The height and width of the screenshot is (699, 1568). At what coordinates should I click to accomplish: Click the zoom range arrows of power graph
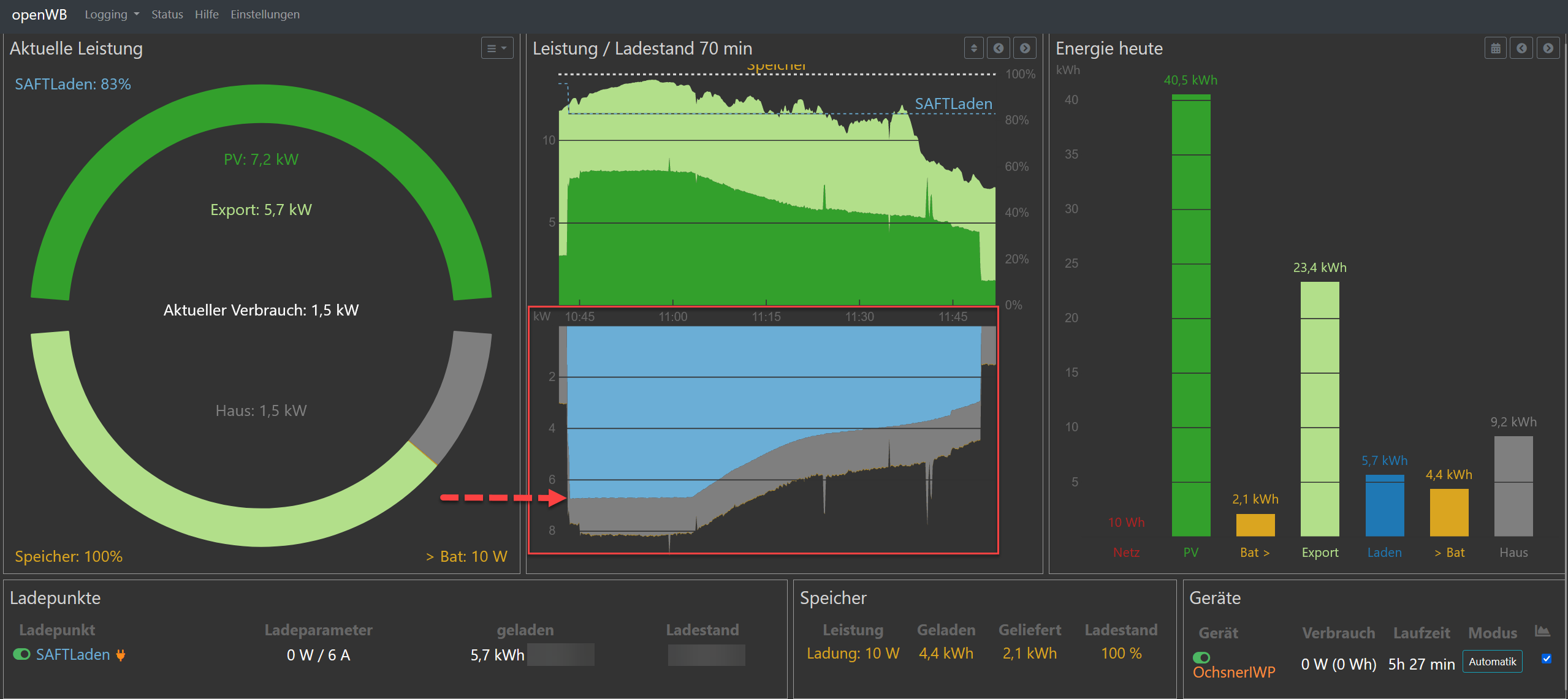(x=973, y=48)
